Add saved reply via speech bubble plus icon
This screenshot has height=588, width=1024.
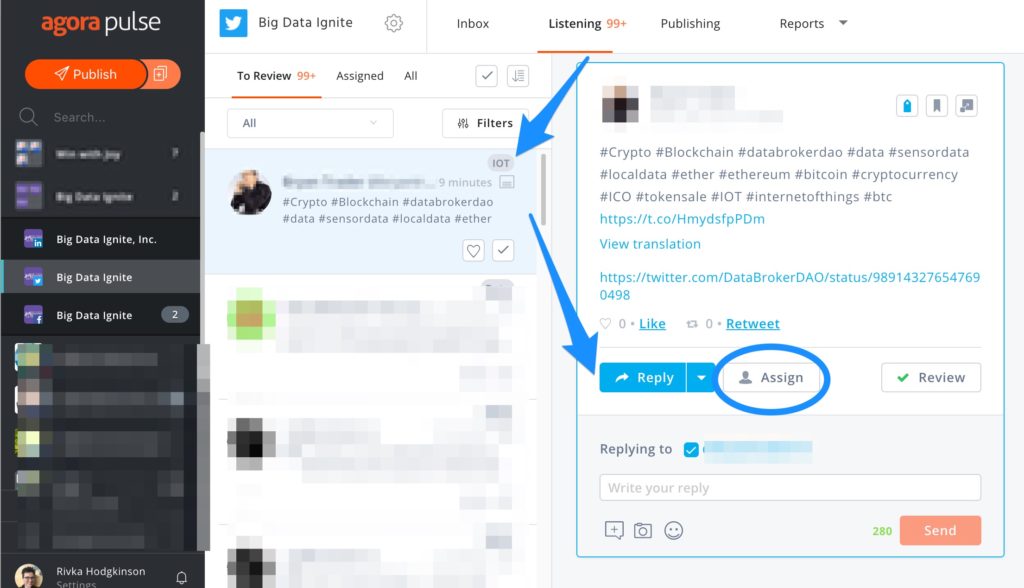pos(614,531)
